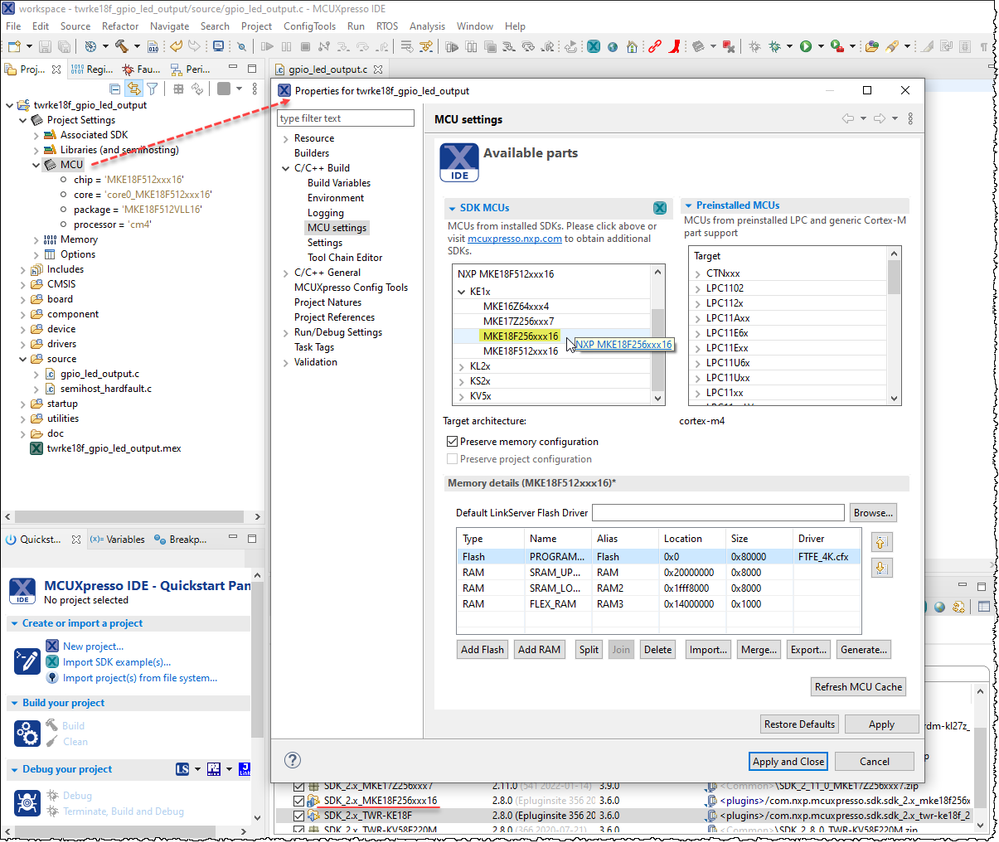Image resolution: width=999 pixels, height=842 pixels.
Task: Switch to the Regi... (Registers) tab
Action: [x=92, y=69]
